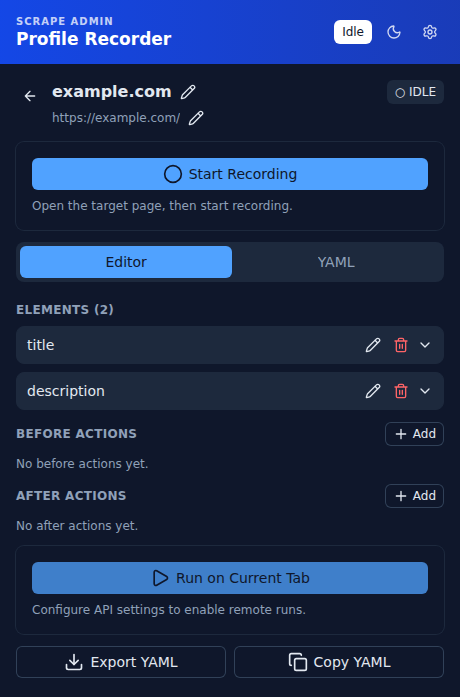Go back using the left arrow
Screen dimensions: 460x697
point(30,96)
